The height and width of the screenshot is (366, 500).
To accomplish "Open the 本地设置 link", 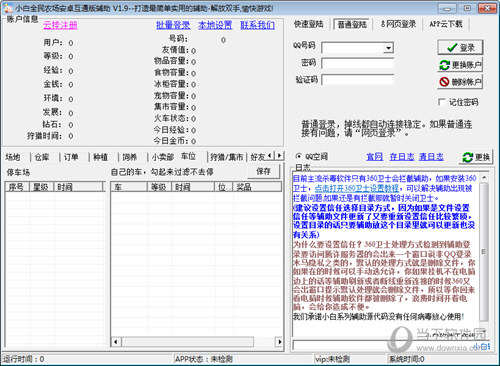I will pos(215,25).
